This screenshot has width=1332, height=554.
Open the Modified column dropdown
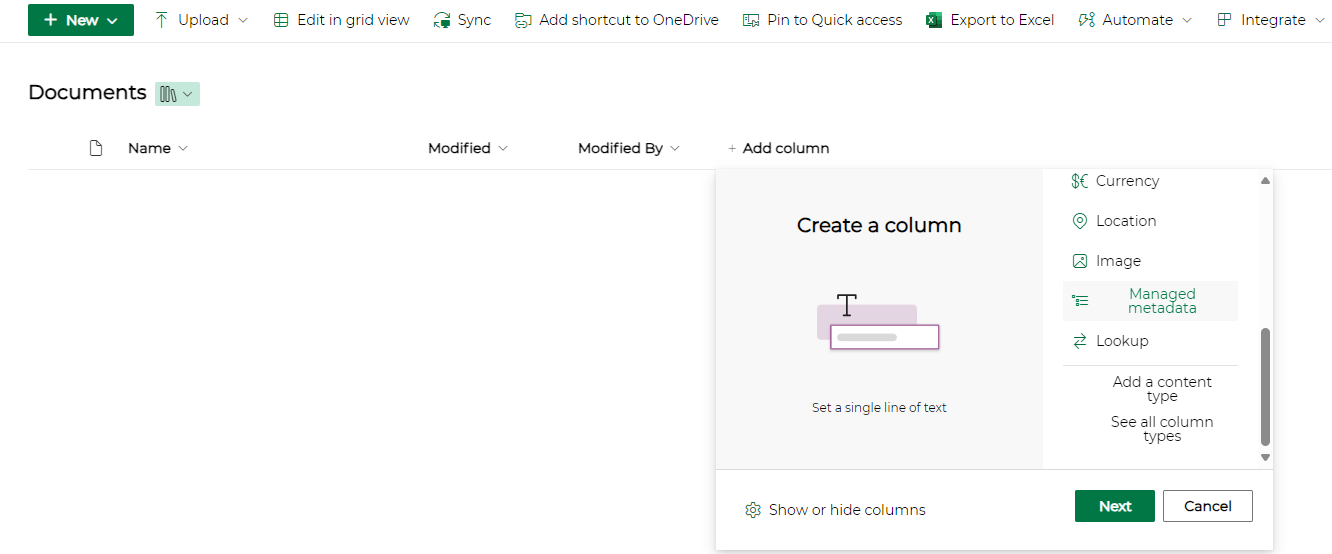coord(467,148)
